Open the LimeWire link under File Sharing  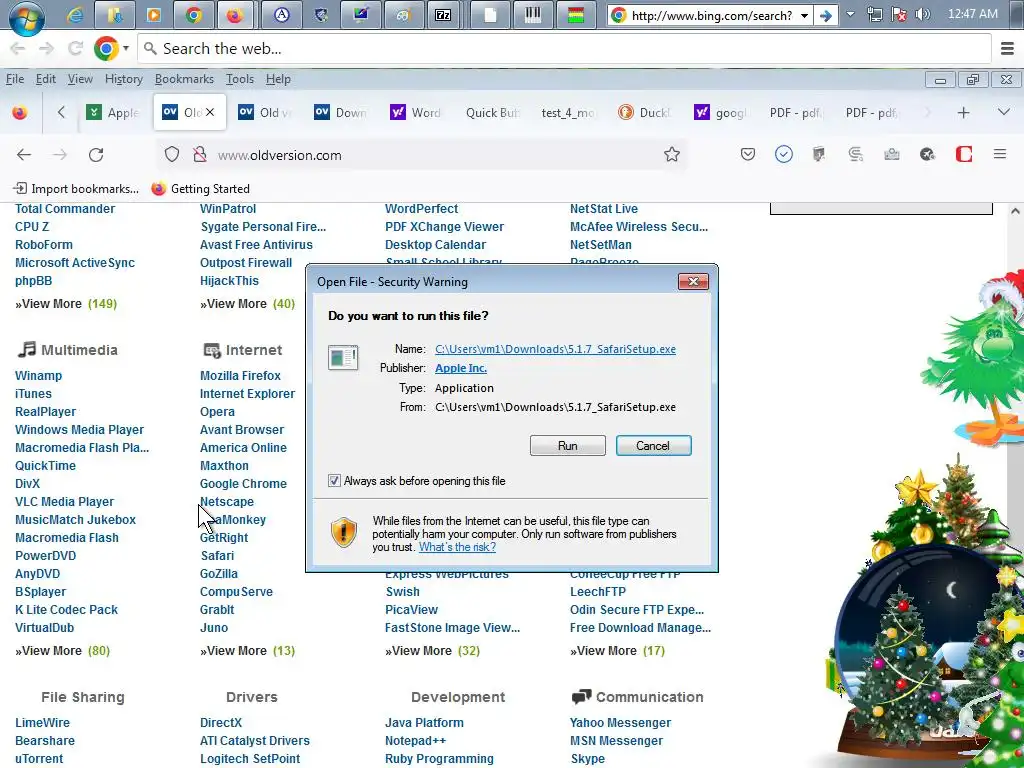point(42,724)
